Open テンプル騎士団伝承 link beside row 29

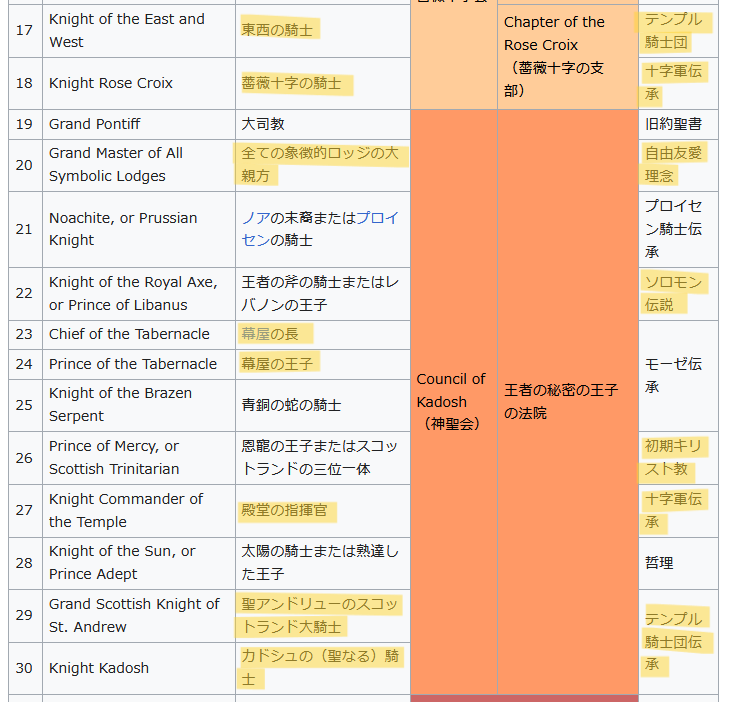[x=679, y=641]
